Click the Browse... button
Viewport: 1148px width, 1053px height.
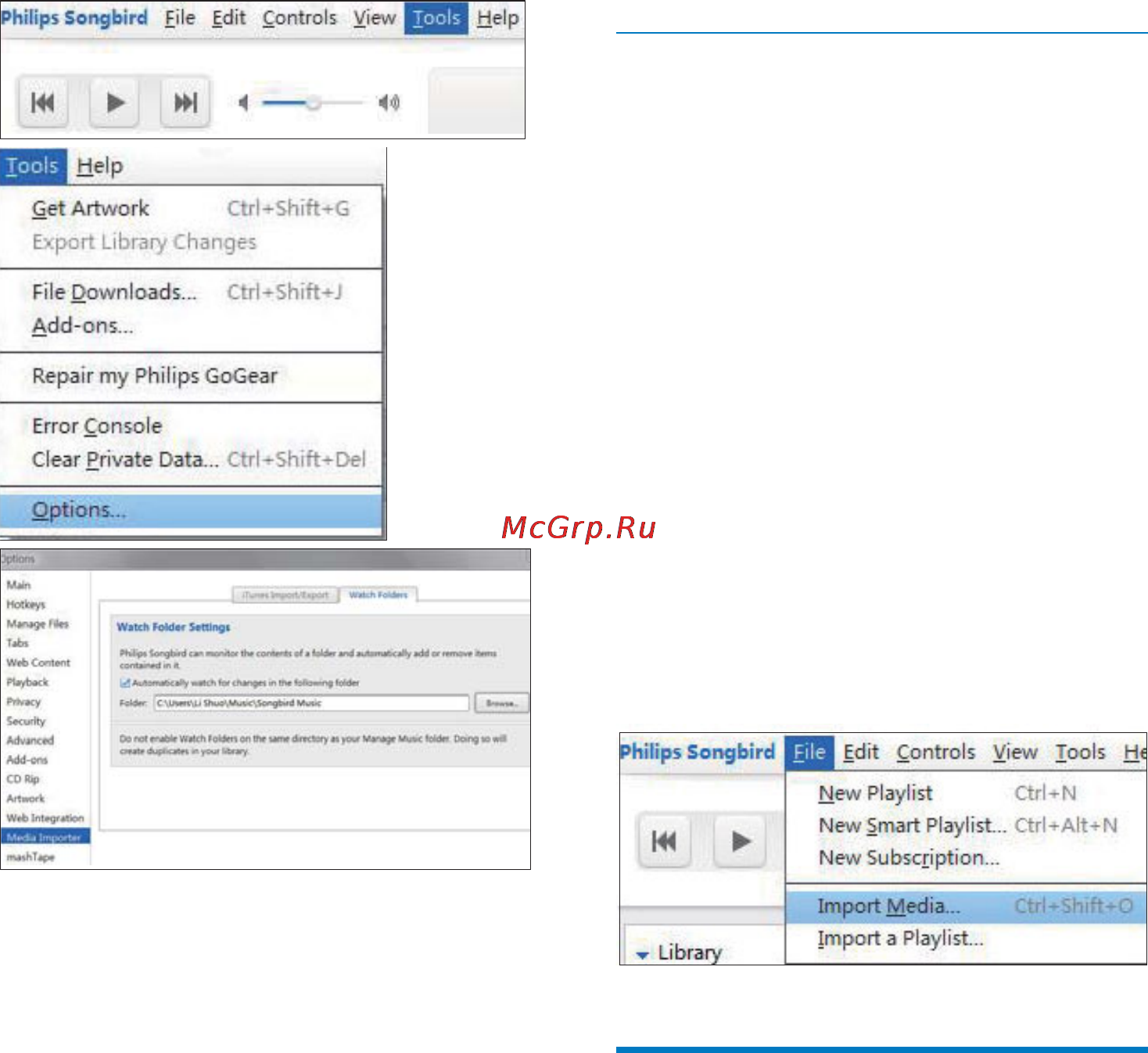coord(502,703)
